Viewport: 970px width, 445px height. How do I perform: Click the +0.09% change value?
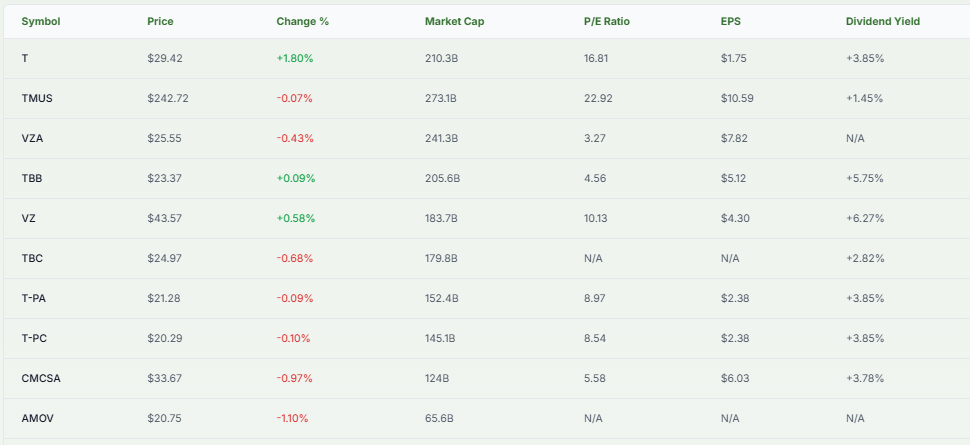tap(296, 178)
